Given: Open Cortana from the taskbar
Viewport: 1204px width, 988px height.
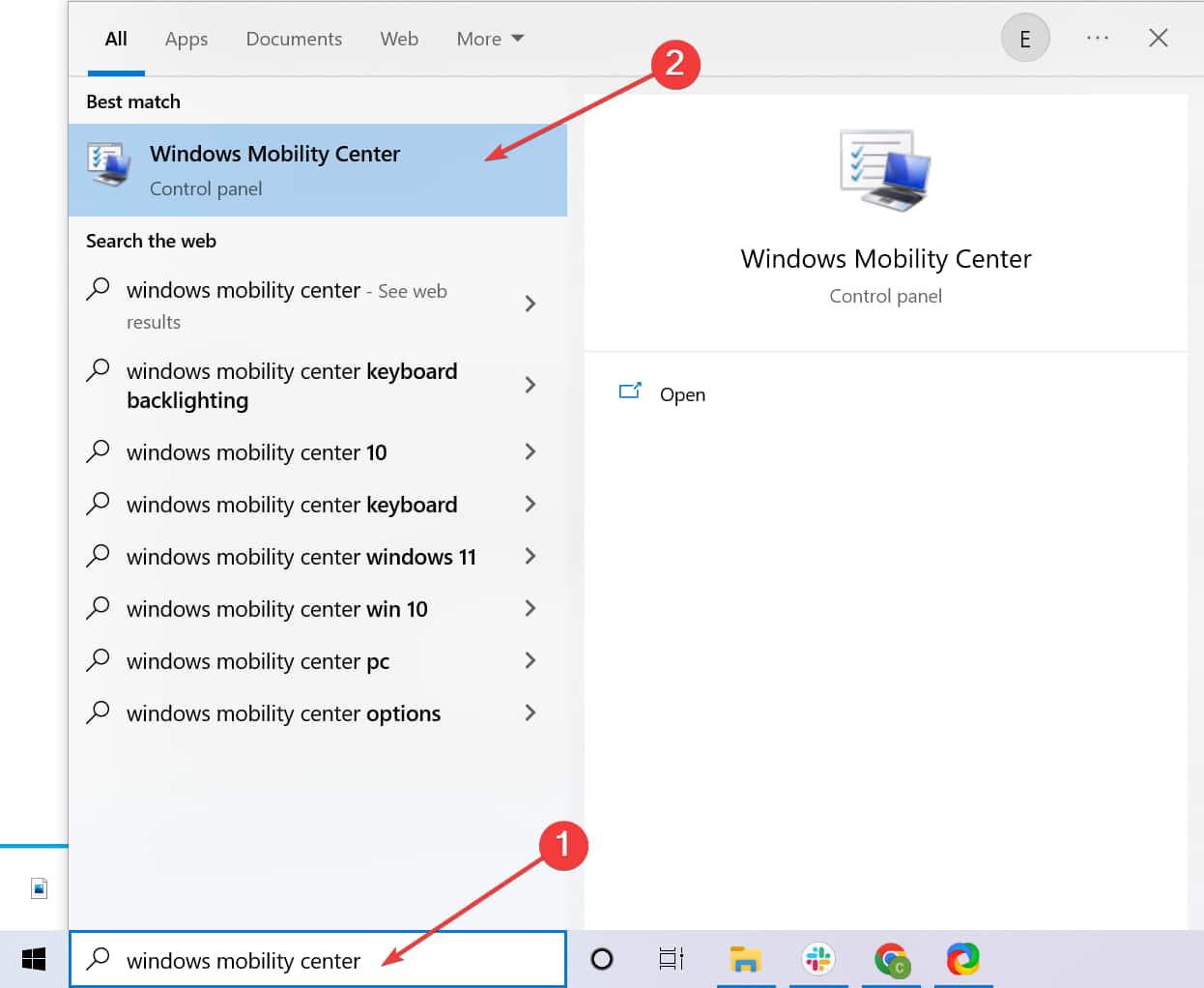Looking at the screenshot, I should click(x=601, y=959).
